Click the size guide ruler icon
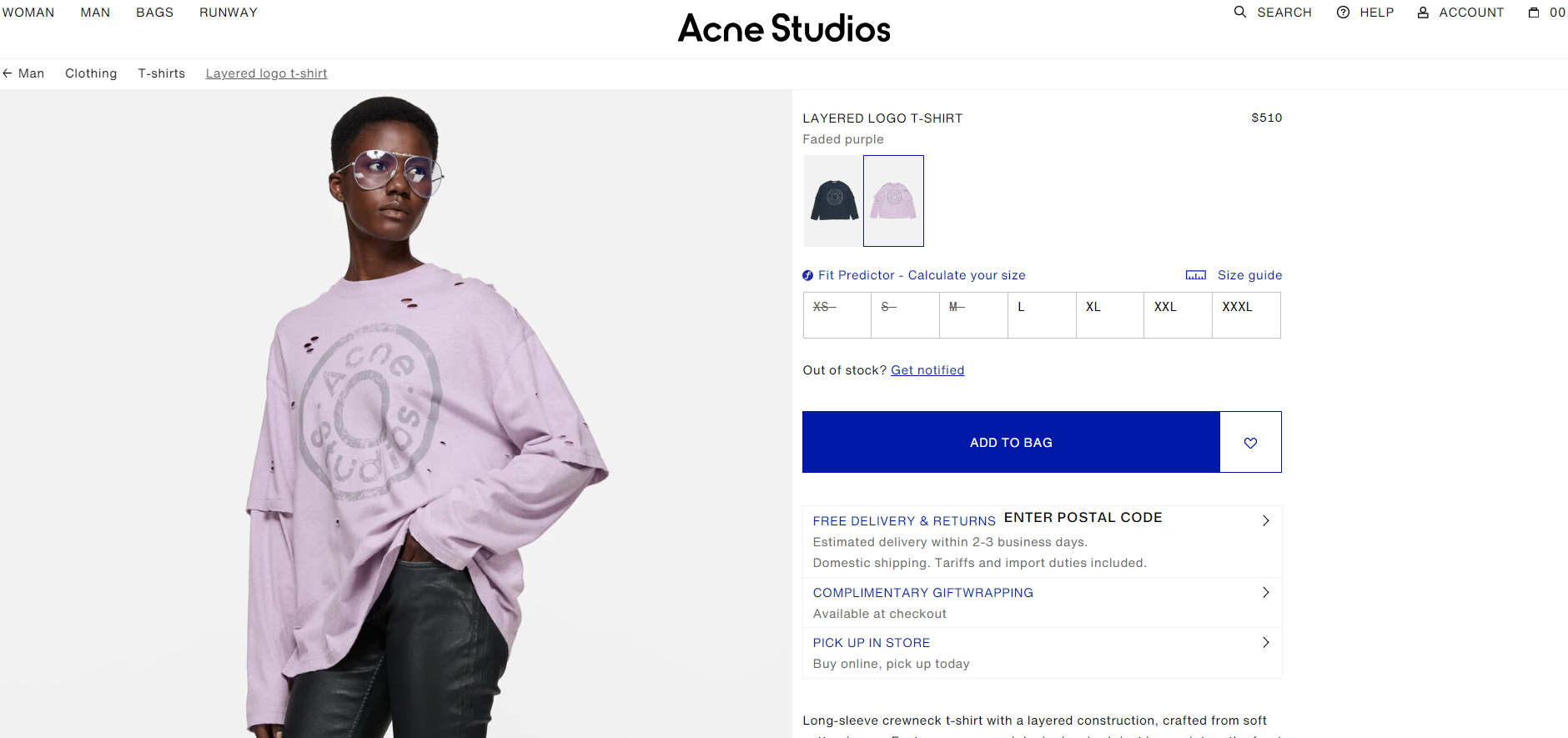Screen dimensions: 1568x738 point(1195,275)
